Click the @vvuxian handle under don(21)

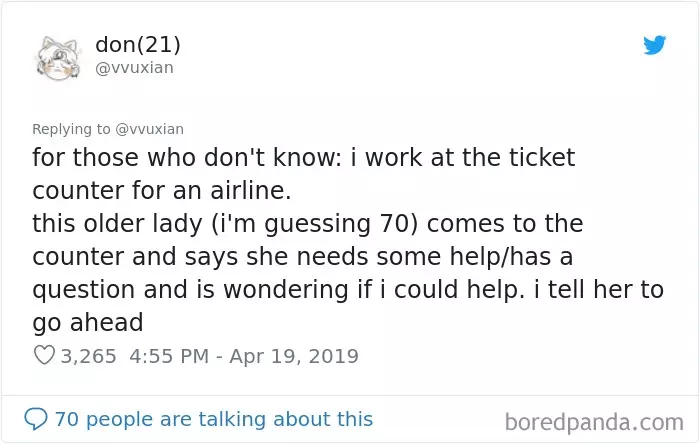point(134,68)
